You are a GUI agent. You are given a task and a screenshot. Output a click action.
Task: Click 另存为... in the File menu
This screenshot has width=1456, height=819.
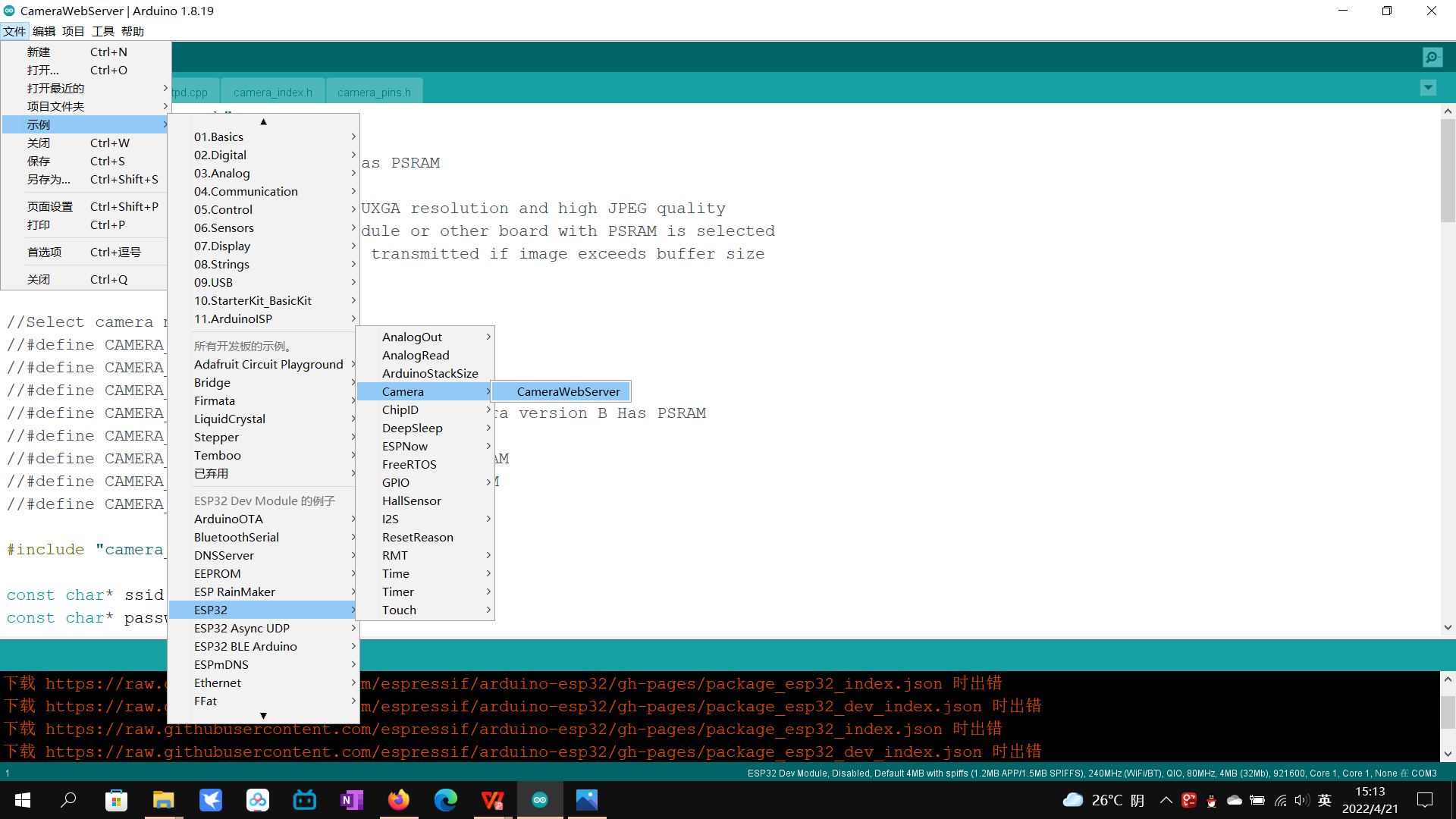pos(49,180)
